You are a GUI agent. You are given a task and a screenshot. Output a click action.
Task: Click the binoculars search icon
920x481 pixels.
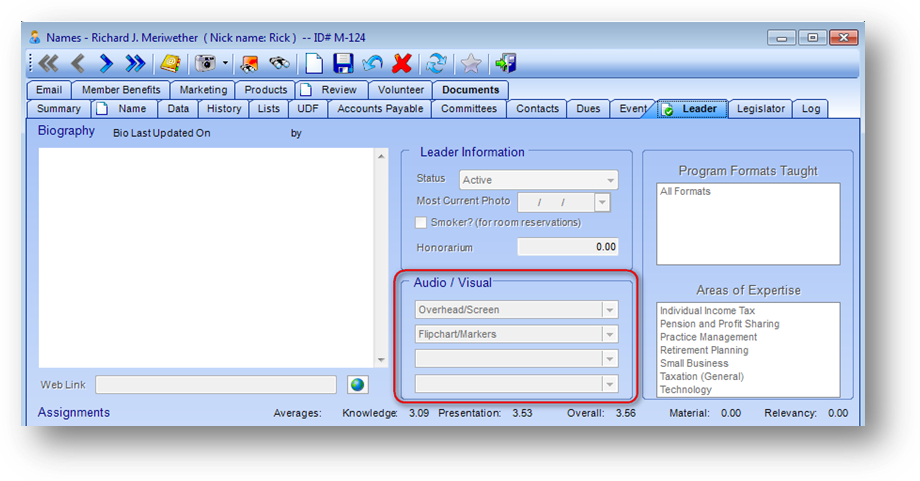tap(279, 63)
